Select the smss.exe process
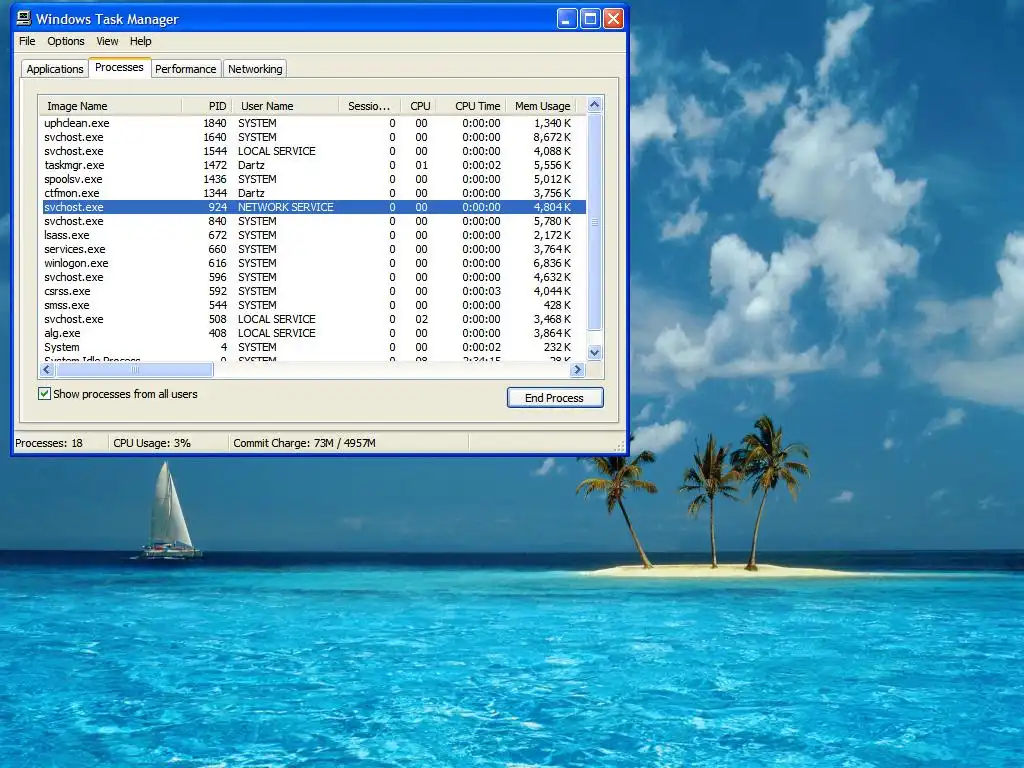 (x=312, y=306)
